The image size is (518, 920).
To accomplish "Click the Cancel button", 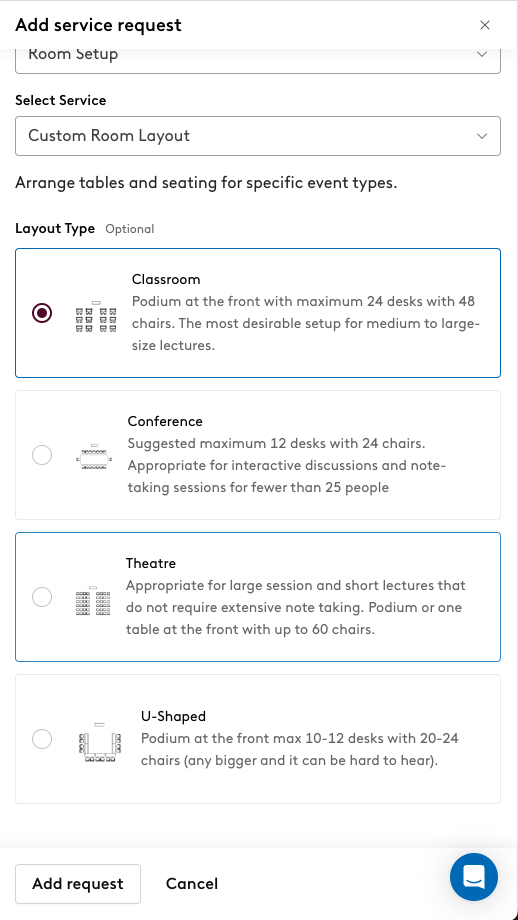I will click(192, 884).
